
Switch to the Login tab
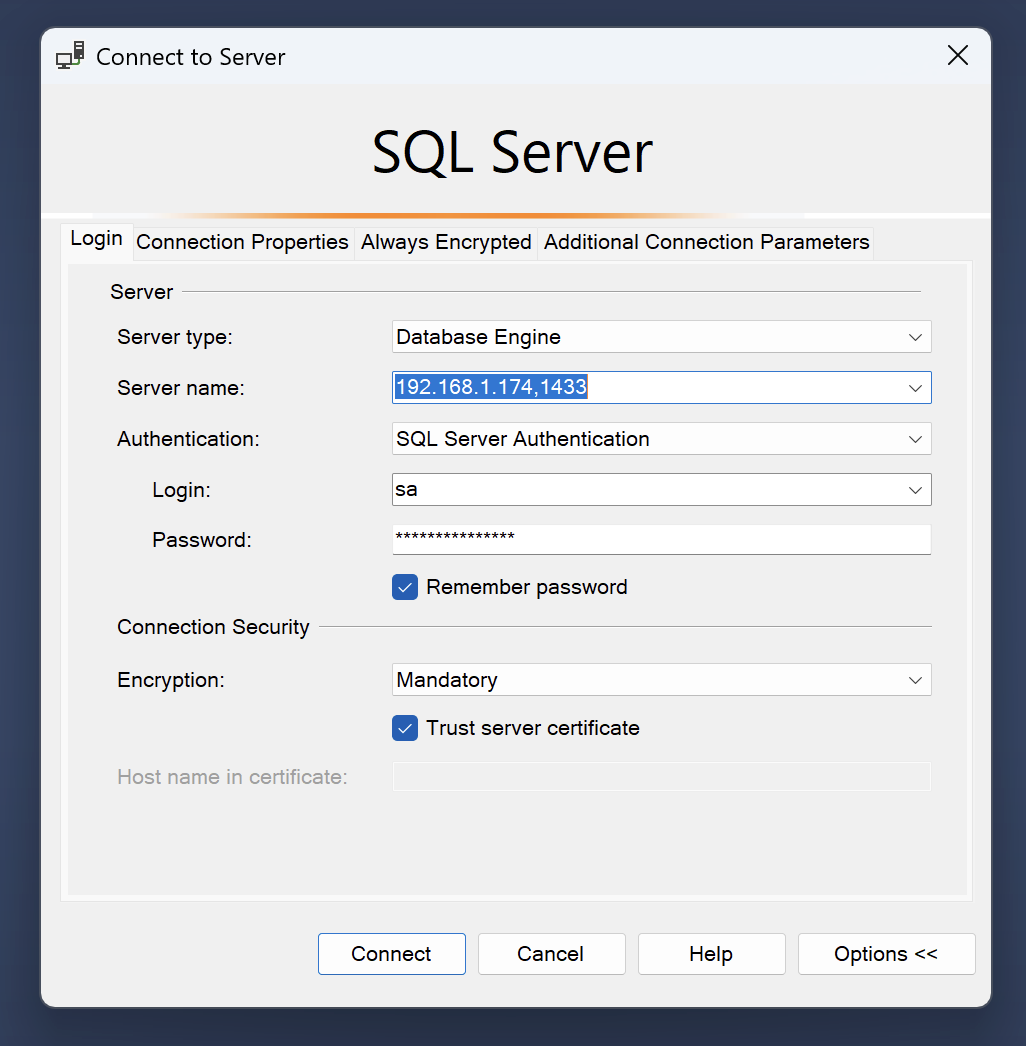[97, 239]
